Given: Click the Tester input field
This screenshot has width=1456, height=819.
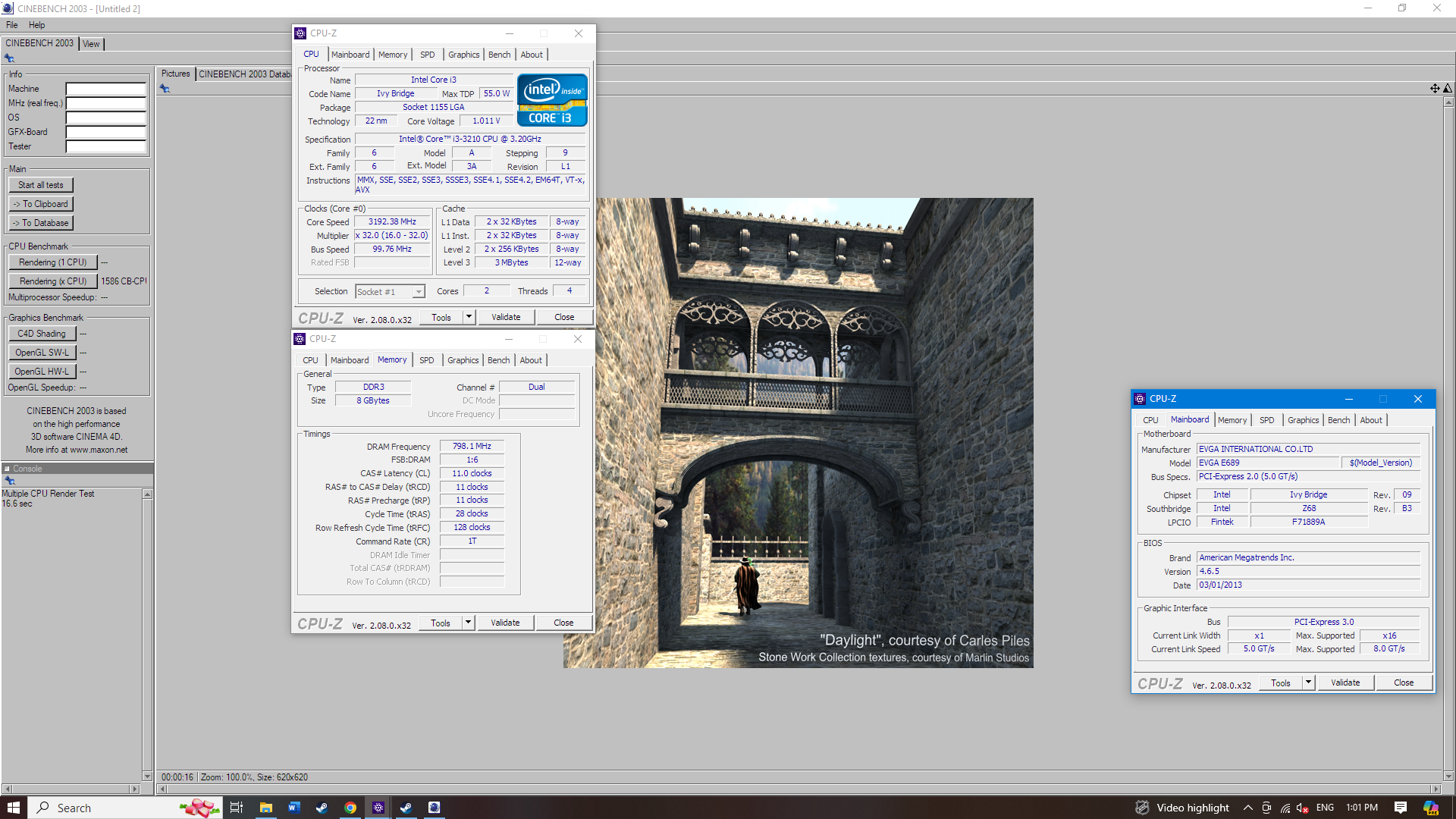Looking at the screenshot, I should pyautogui.click(x=105, y=146).
